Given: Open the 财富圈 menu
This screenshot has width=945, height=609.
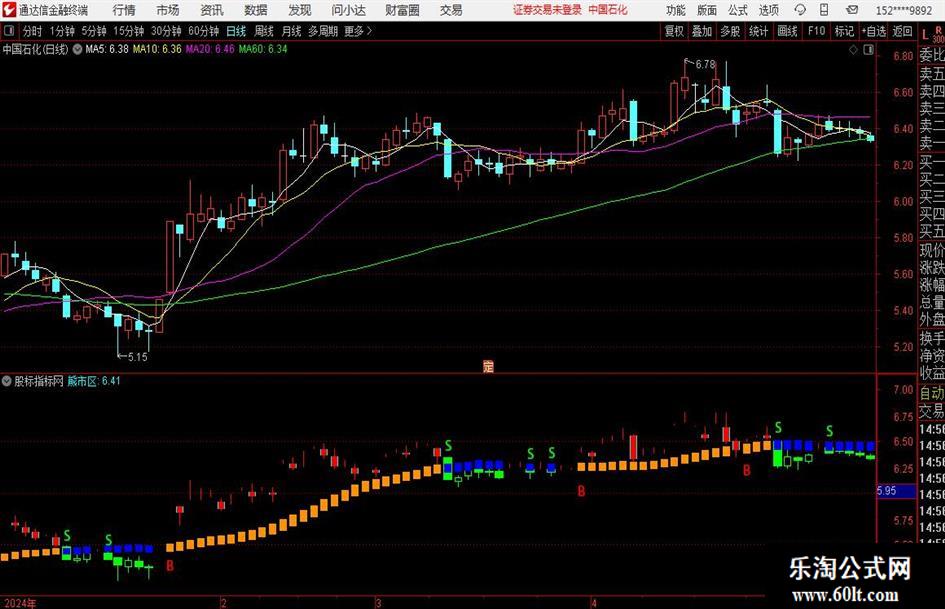Looking at the screenshot, I should click(x=403, y=10).
